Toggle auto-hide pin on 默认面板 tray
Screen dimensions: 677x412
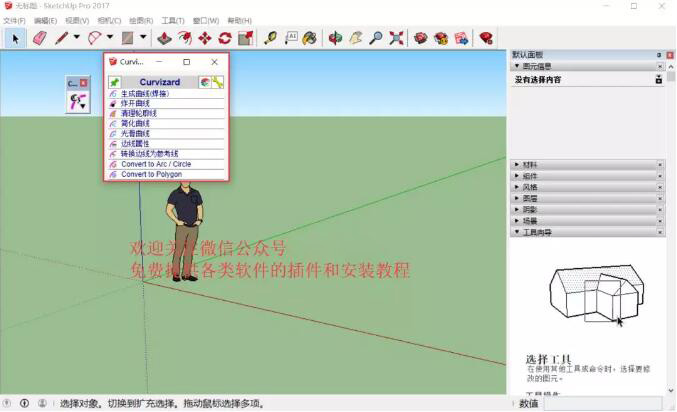coord(659,55)
